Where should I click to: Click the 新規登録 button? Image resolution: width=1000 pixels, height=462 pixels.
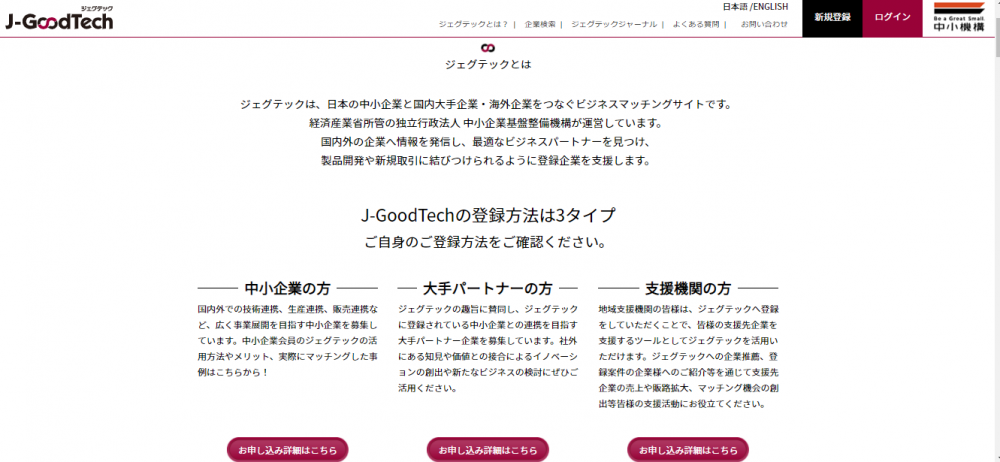(832, 18)
